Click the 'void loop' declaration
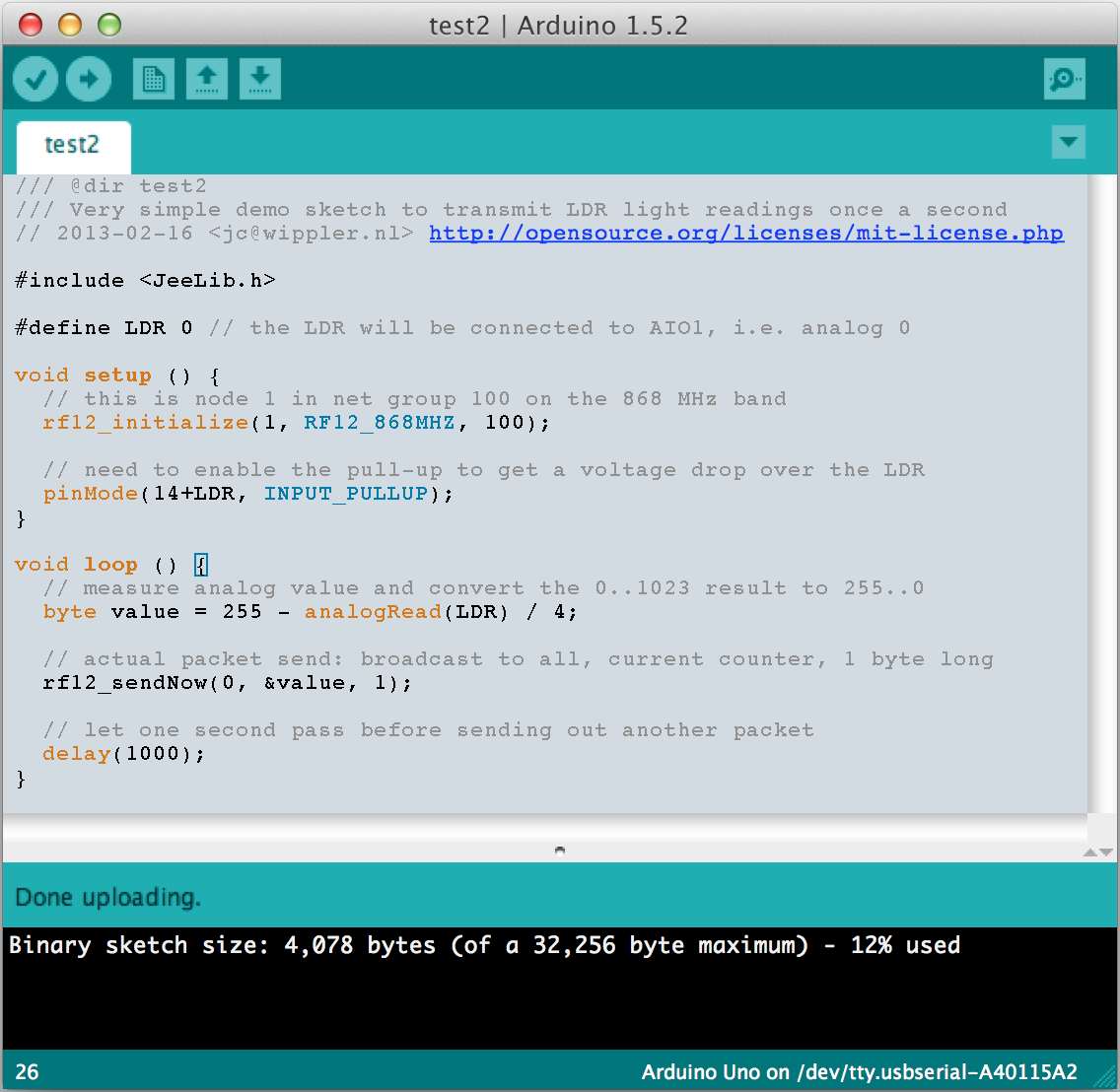Image resolution: width=1120 pixels, height=1092 pixels. click(x=76, y=564)
